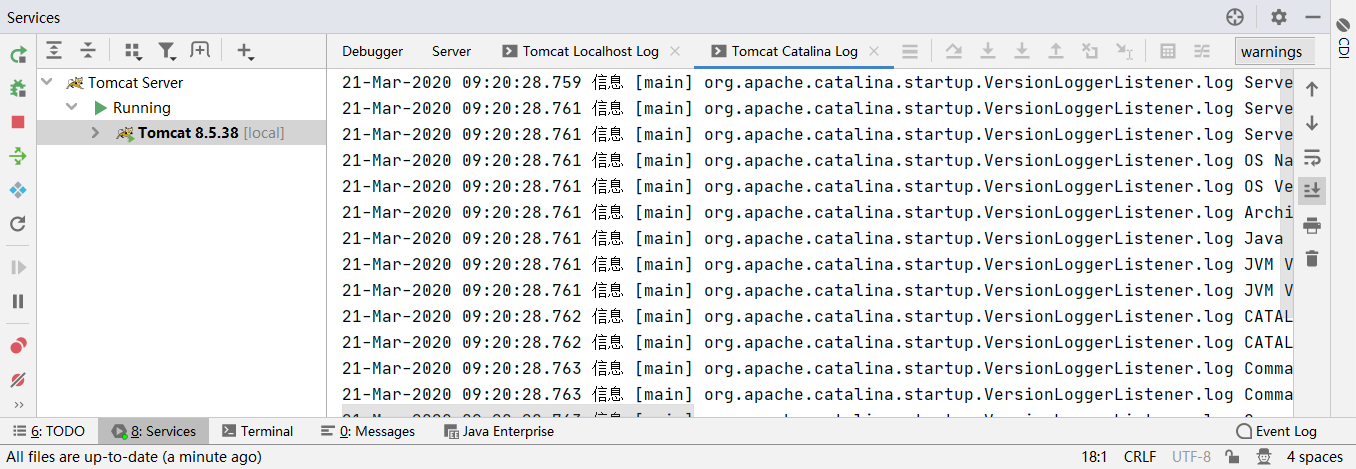
Task: Toggle soft-wrap in log view
Action: click(1312, 157)
